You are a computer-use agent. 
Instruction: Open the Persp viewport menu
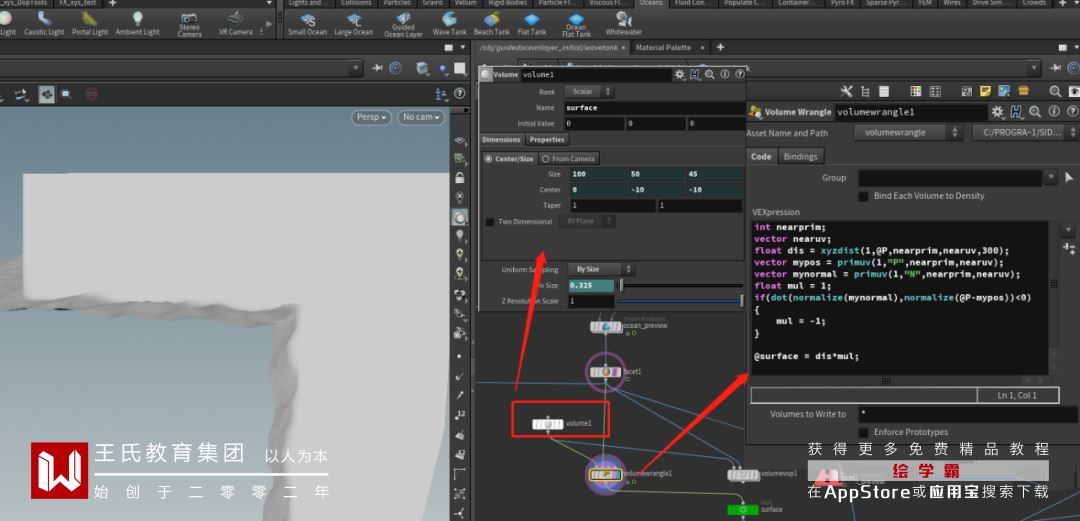click(x=371, y=117)
